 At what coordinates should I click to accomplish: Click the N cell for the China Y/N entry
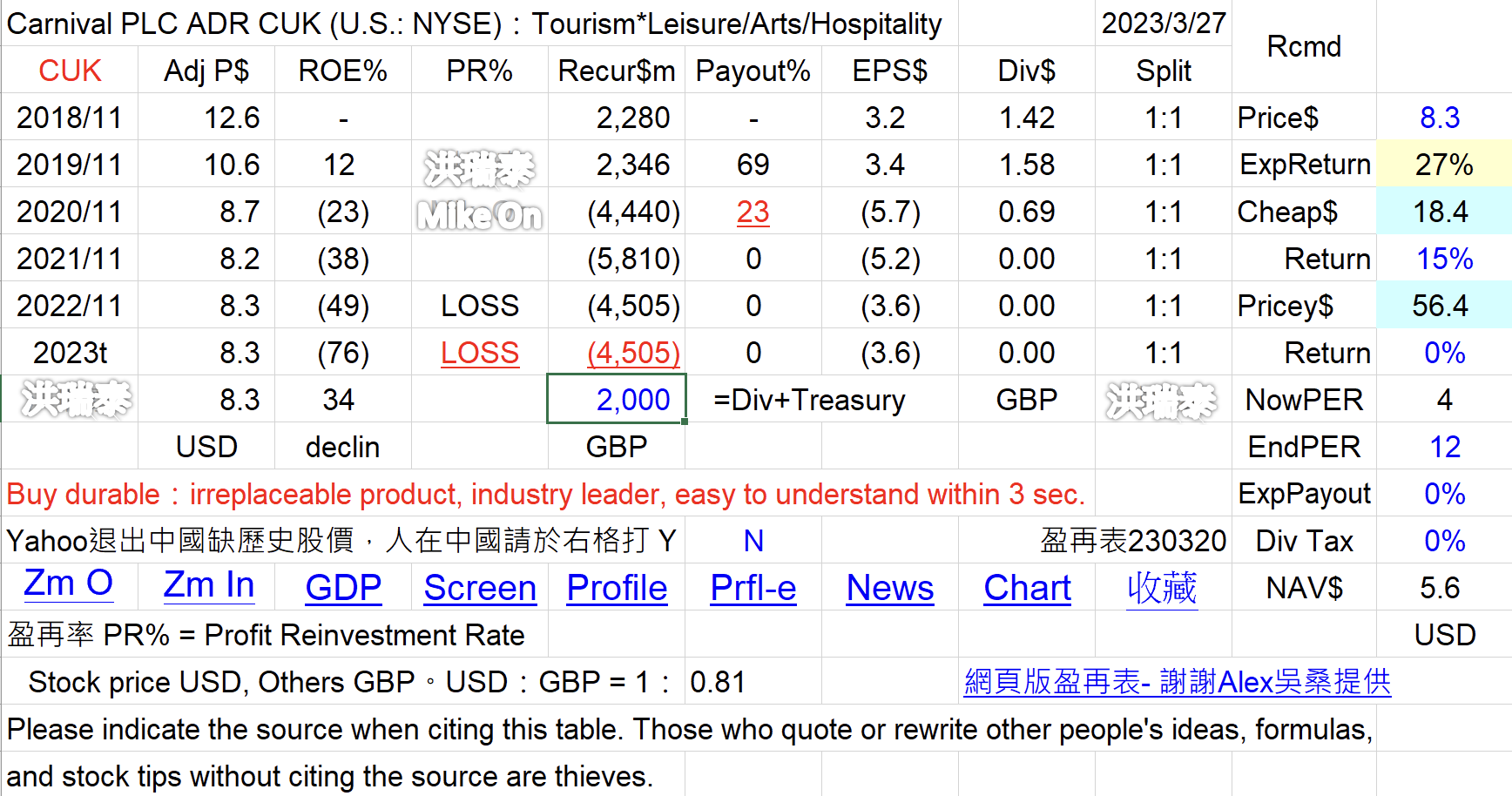click(753, 541)
